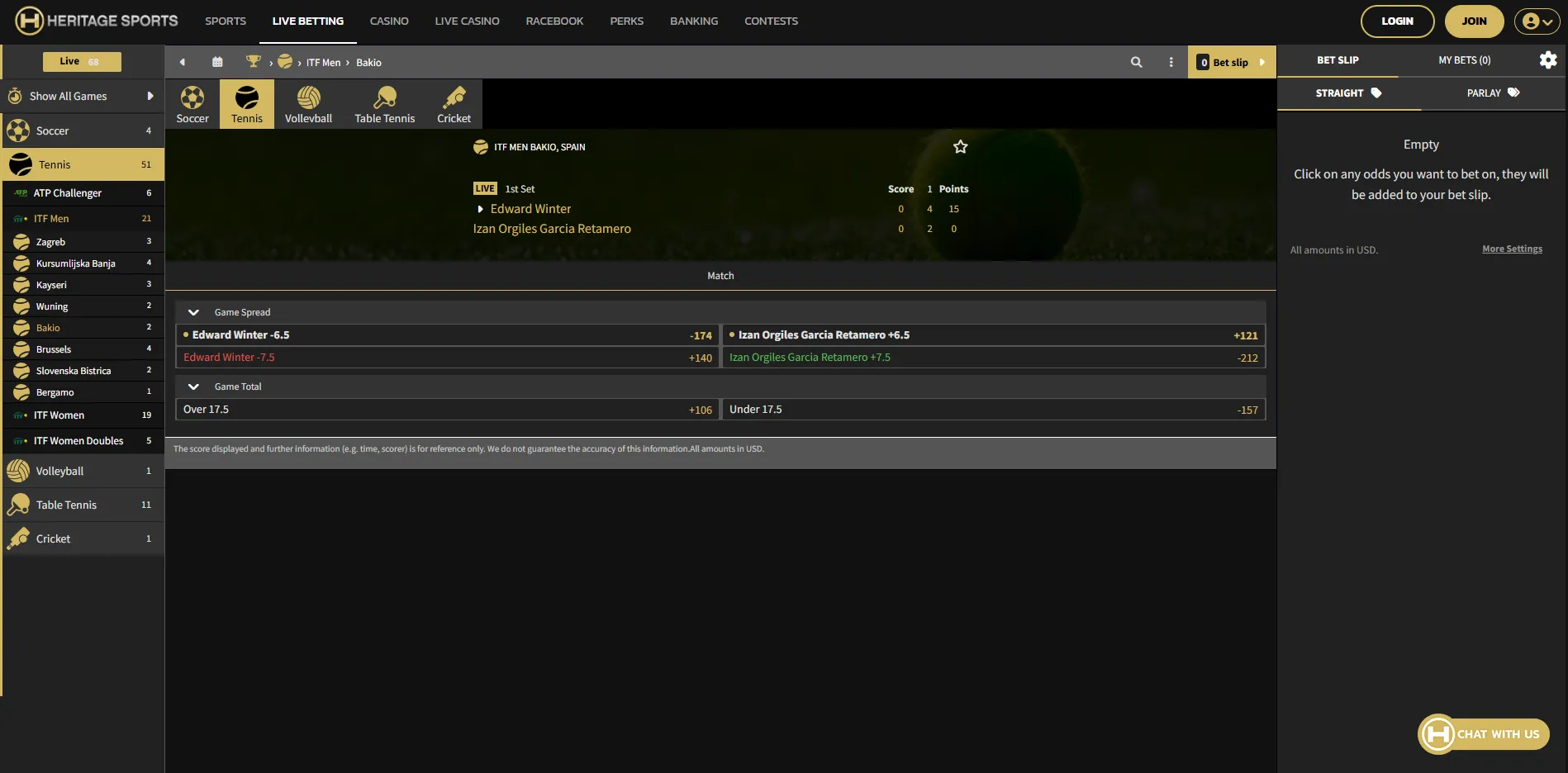Open bet slip settings gear
The height and width of the screenshot is (773, 1568).
(x=1548, y=59)
